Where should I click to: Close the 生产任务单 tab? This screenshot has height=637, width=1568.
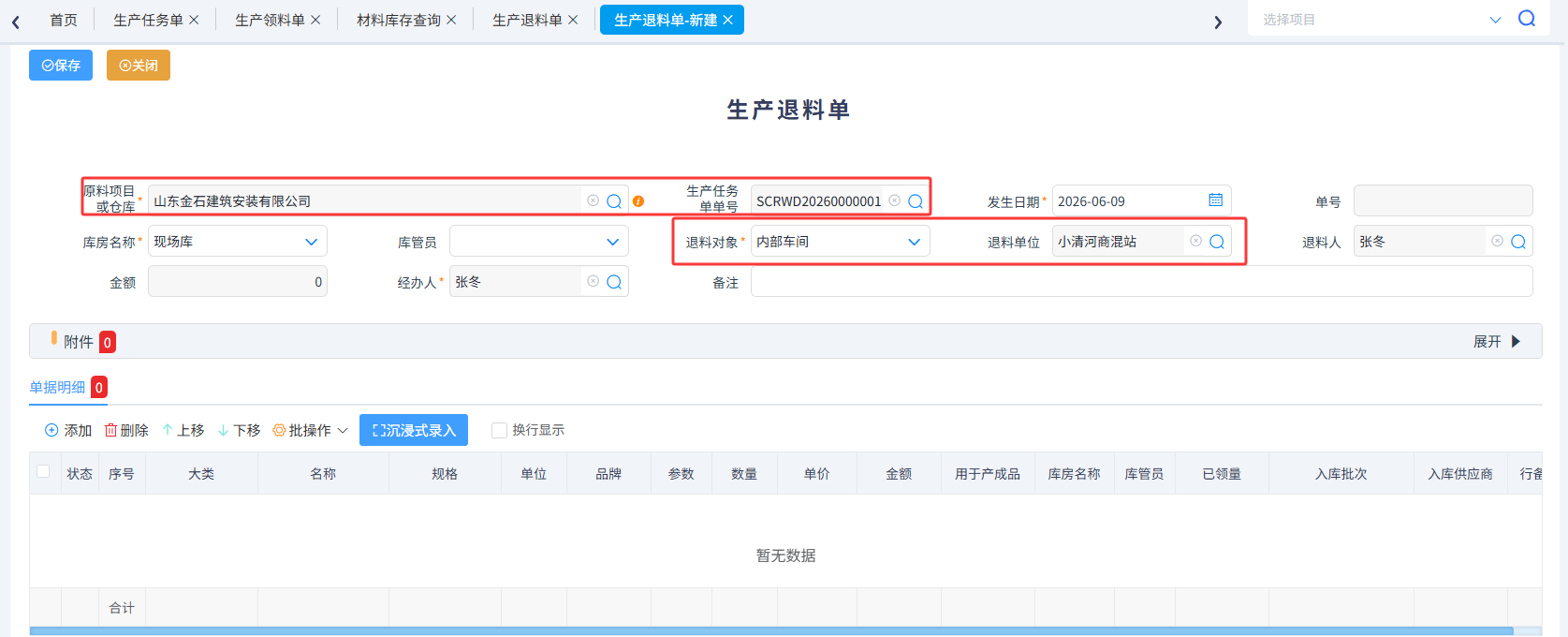point(194,20)
